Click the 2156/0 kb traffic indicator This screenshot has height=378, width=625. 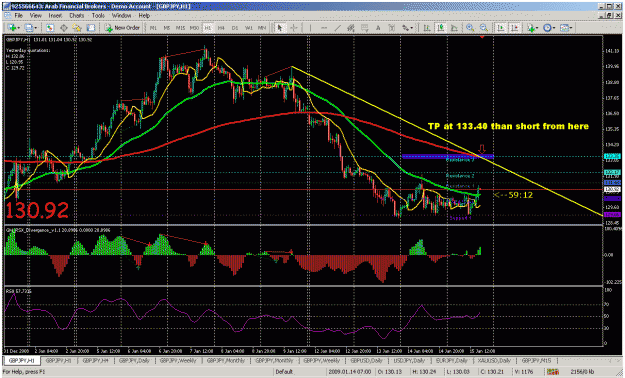582,372
